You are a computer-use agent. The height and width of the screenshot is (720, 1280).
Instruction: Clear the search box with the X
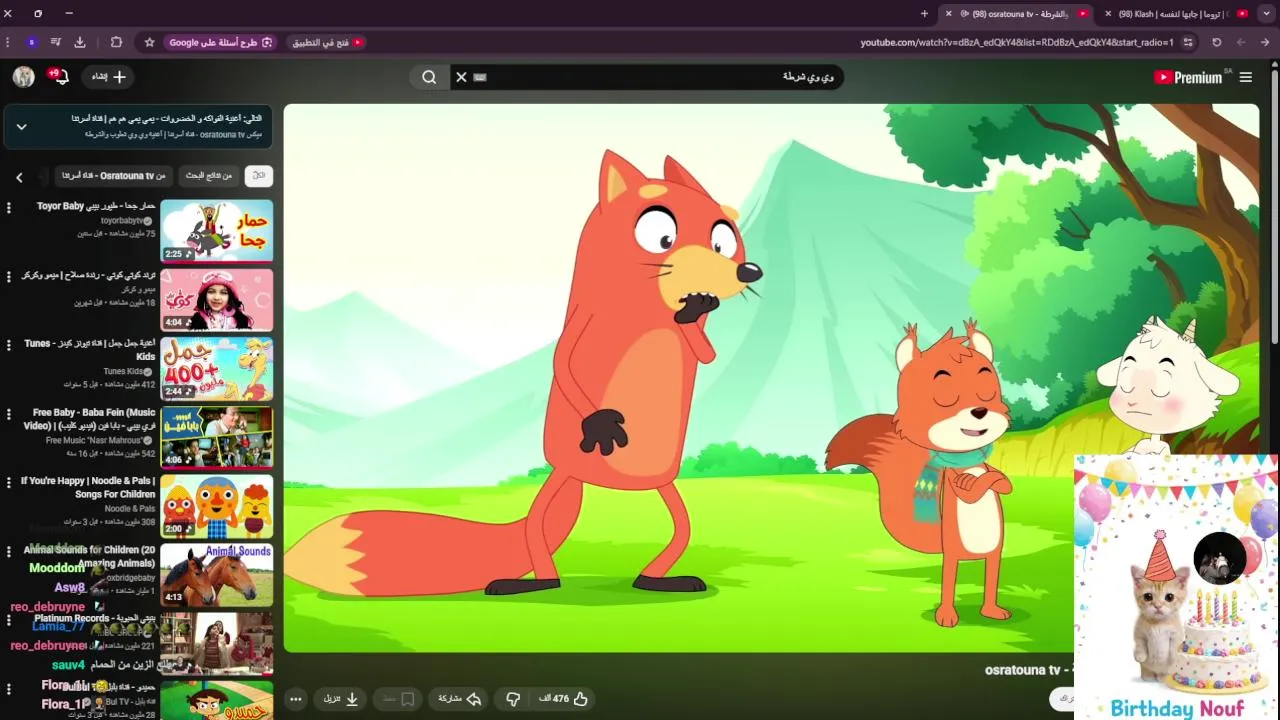(x=461, y=77)
